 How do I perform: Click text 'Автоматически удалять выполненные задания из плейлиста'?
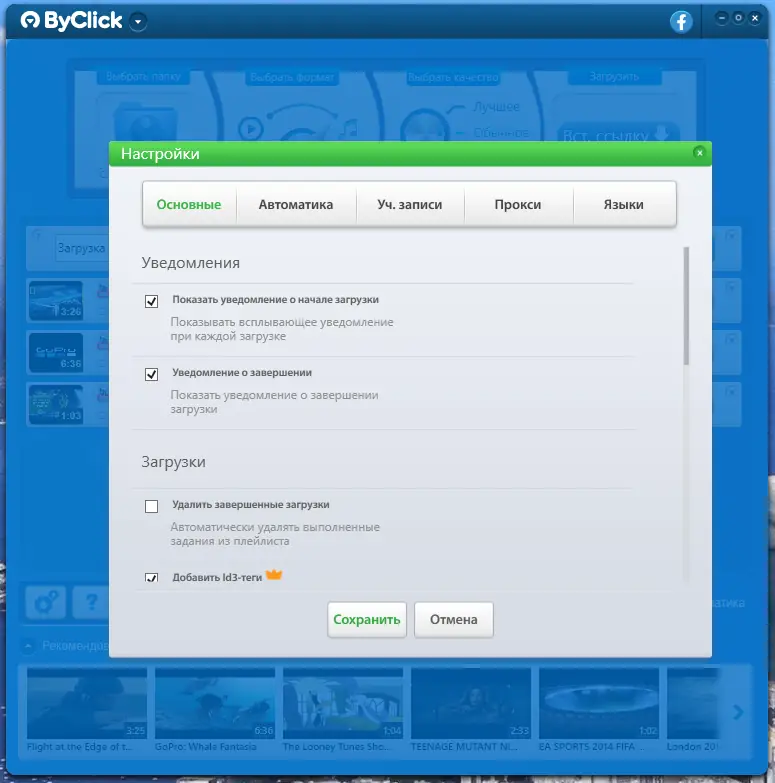pyautogui.click(x=275, y=534)
